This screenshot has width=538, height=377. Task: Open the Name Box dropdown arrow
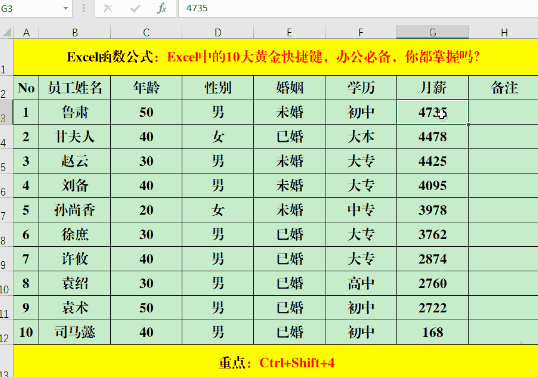pyautogui.click(x=66, y=8)
